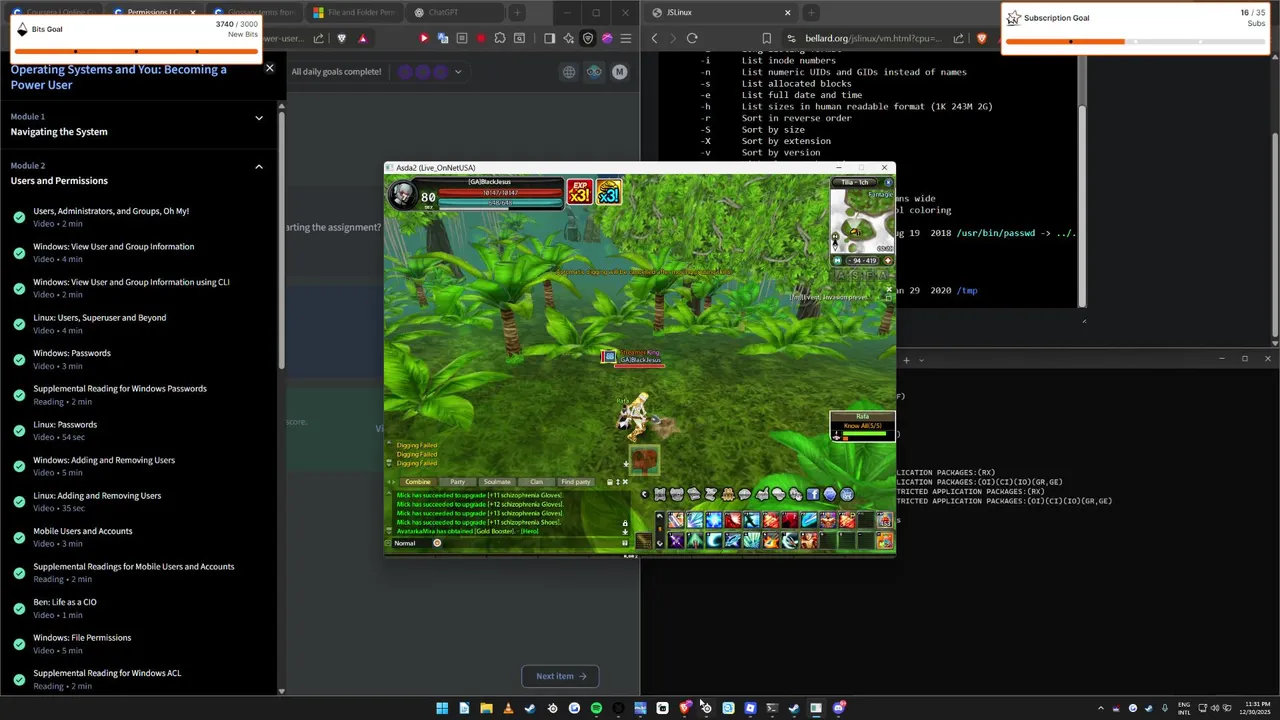Click the Next item button
Screen dimensions: 1280x720
point(560,676)
